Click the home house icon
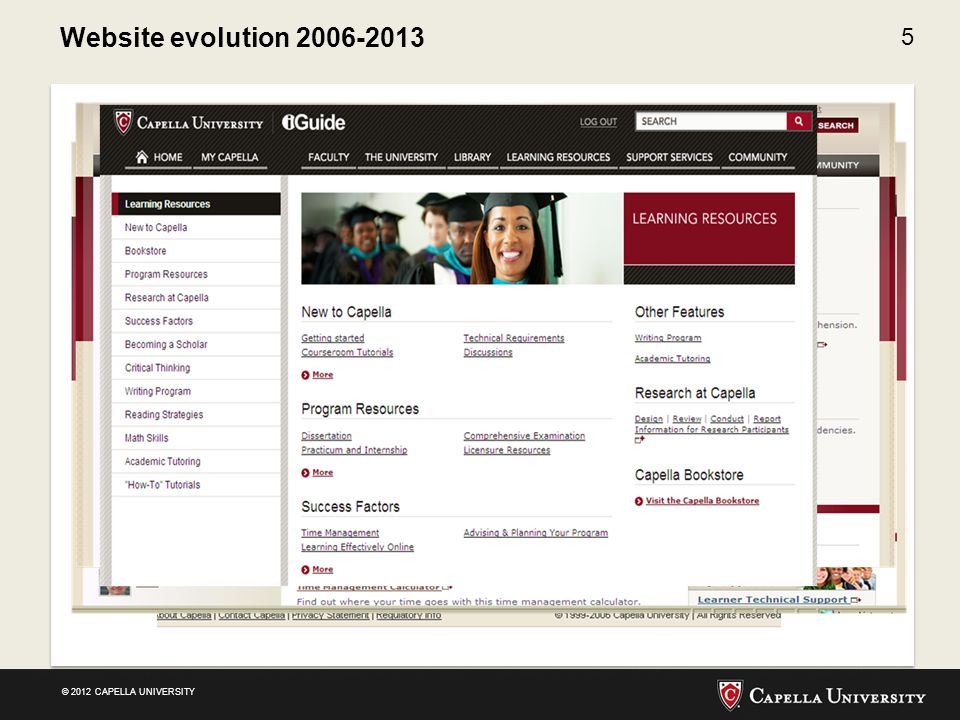 (142, 157)
